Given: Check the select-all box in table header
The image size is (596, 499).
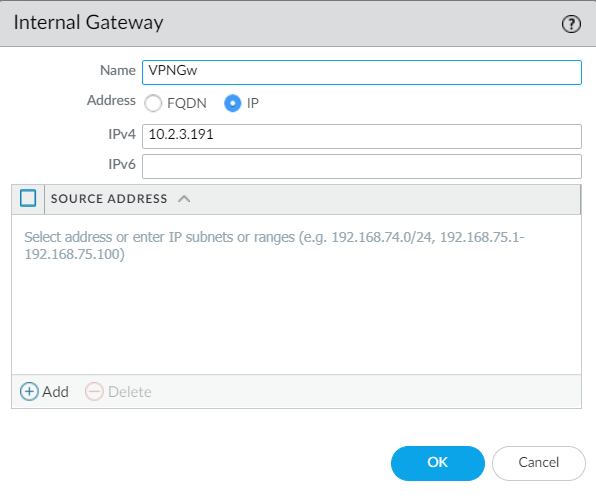Looking at the screenshot, I should [x=28, y=198].
